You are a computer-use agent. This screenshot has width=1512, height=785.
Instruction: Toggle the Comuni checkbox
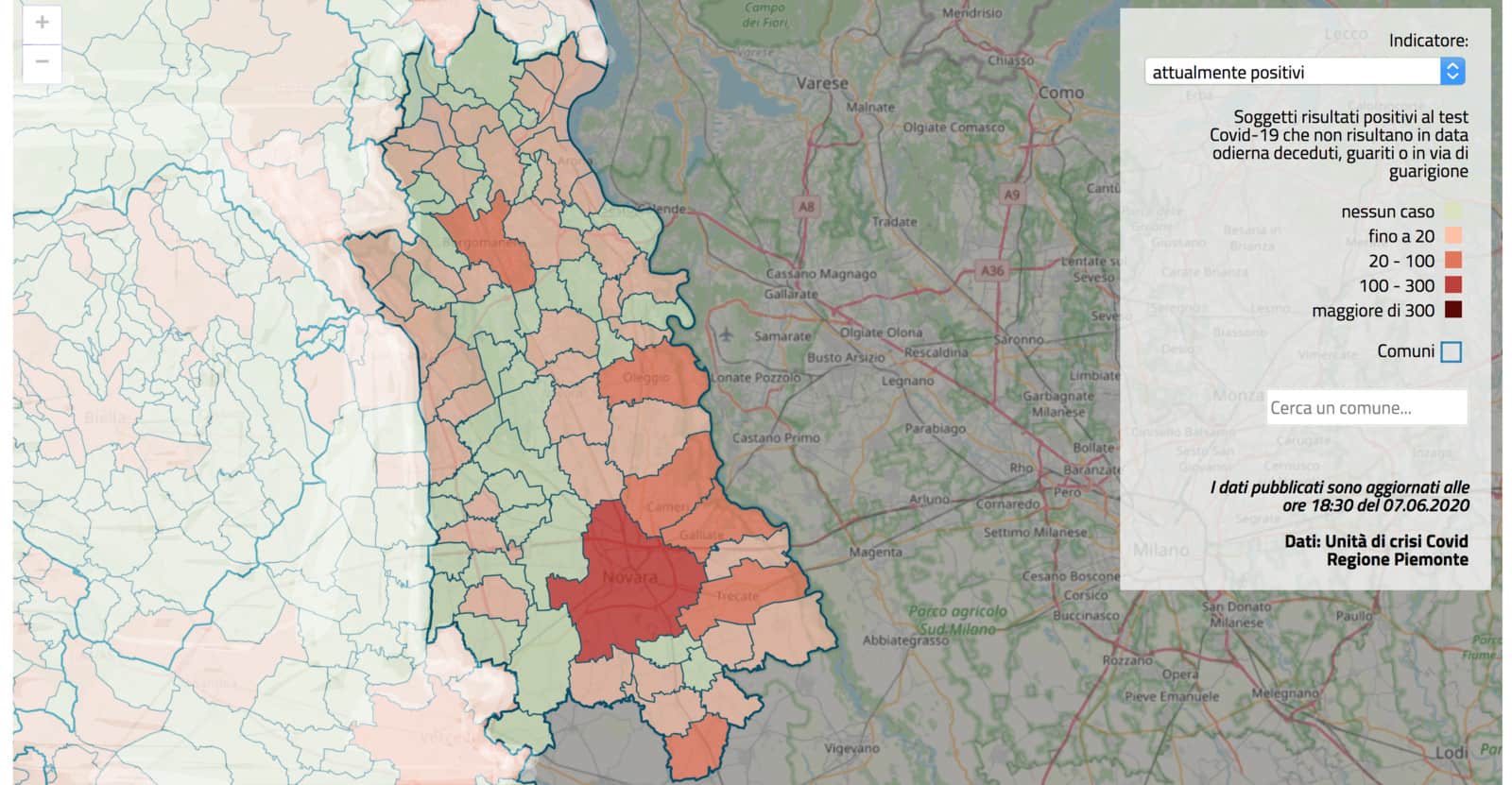coord(1452,352)
